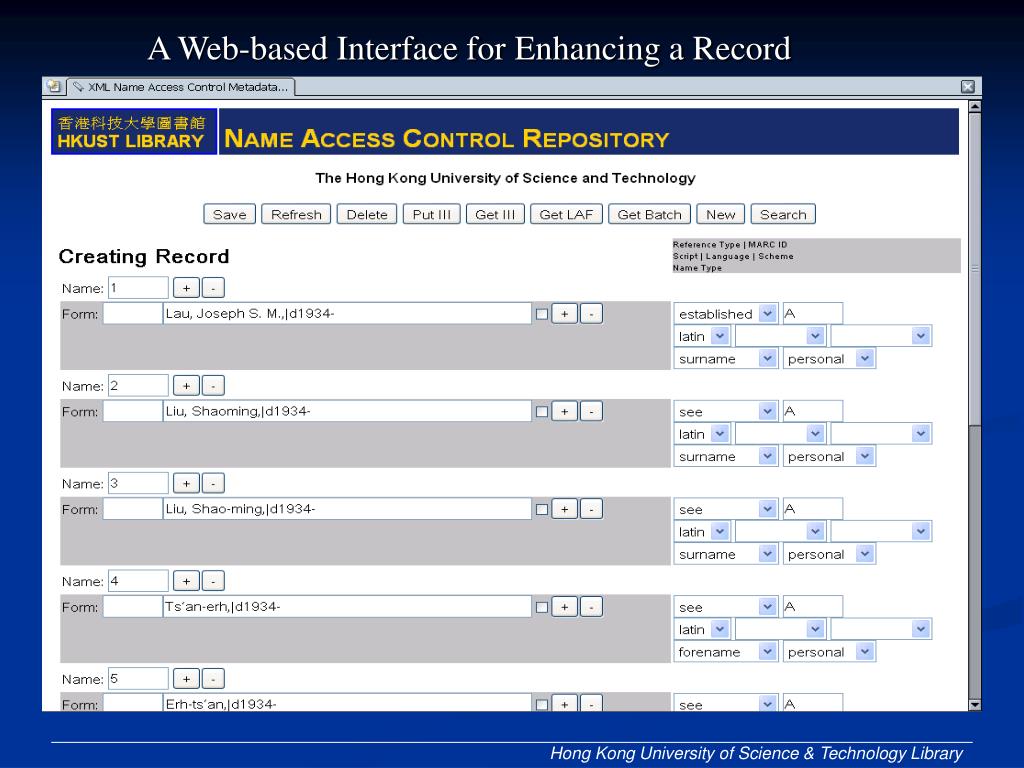Click the Save button
1024x768 pixels.
click(x=229, y=214)
